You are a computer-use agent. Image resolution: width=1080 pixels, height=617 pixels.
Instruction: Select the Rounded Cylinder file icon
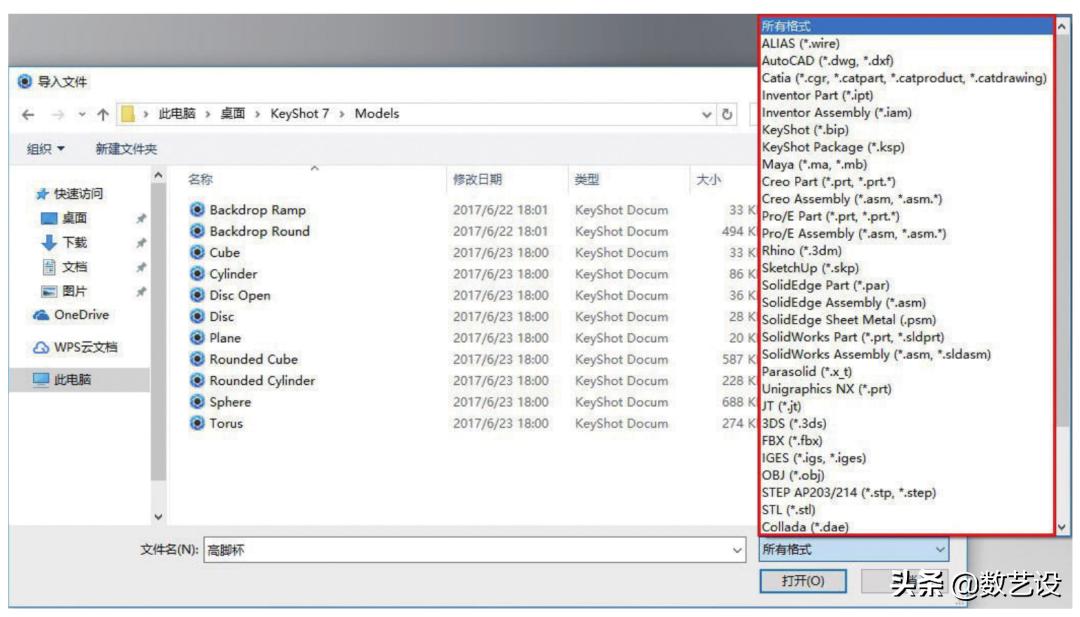click(197, 381)
